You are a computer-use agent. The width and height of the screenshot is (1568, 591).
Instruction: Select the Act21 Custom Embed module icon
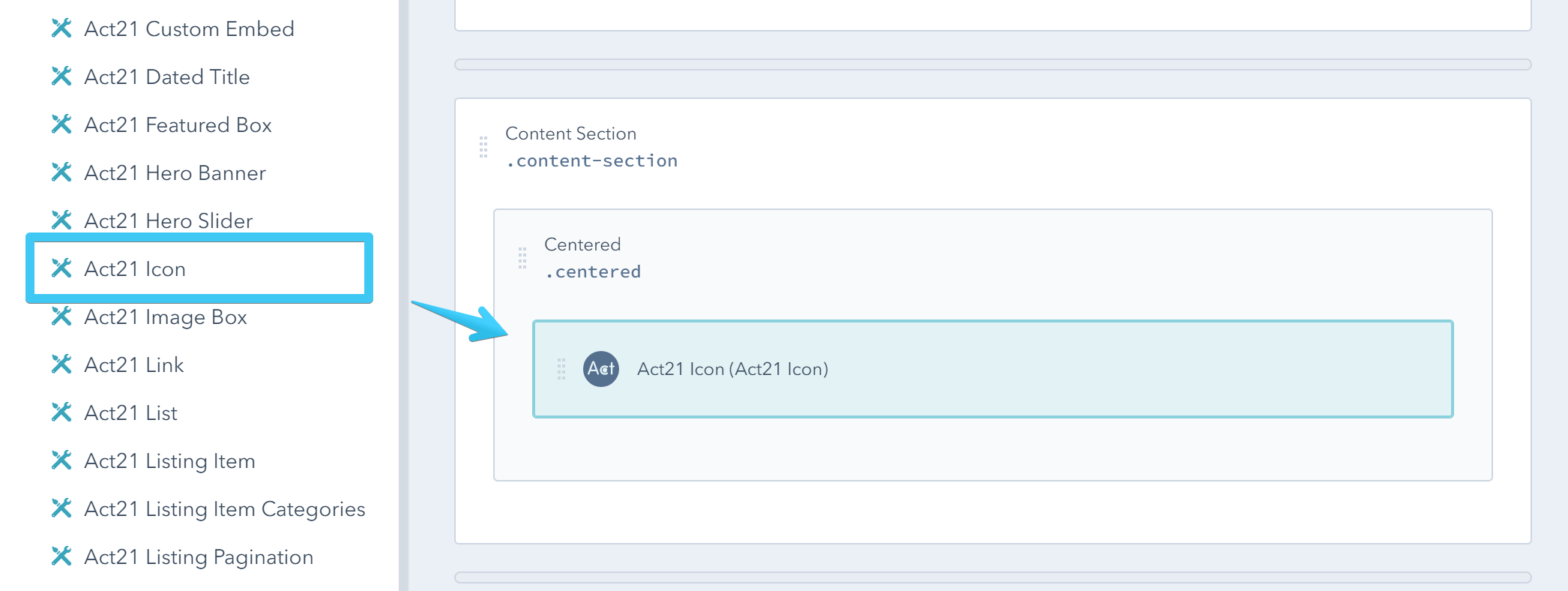(x=61, y=28)
